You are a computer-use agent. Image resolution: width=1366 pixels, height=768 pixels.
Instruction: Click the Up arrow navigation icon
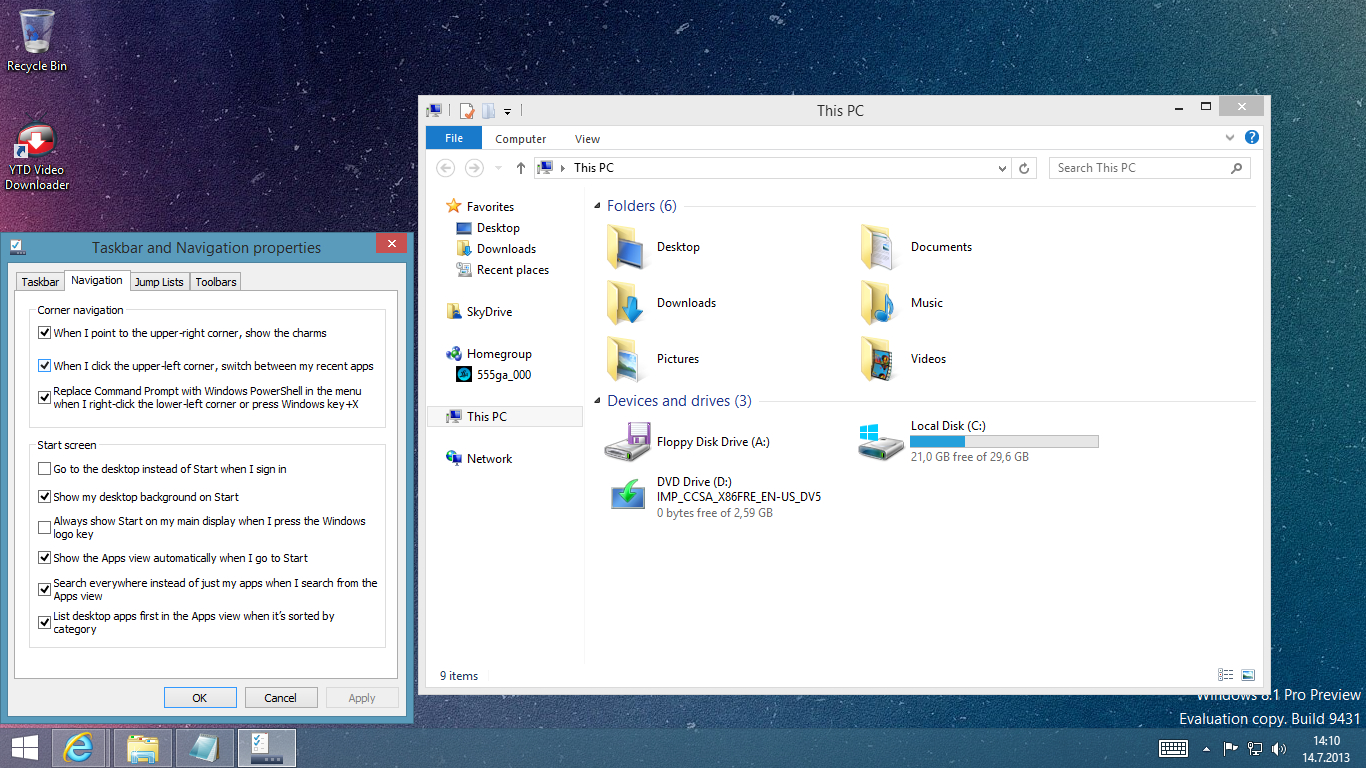[x=520, y=169]
